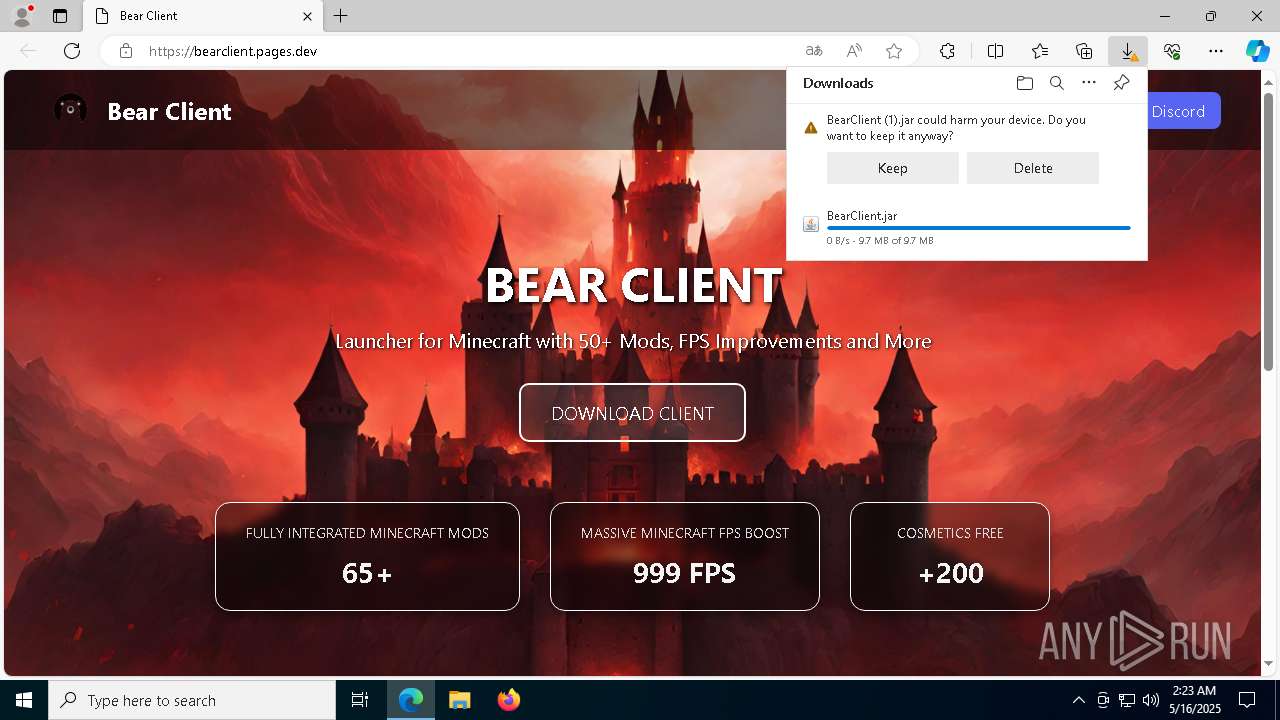Open a new browser tab

pos(341,16)
